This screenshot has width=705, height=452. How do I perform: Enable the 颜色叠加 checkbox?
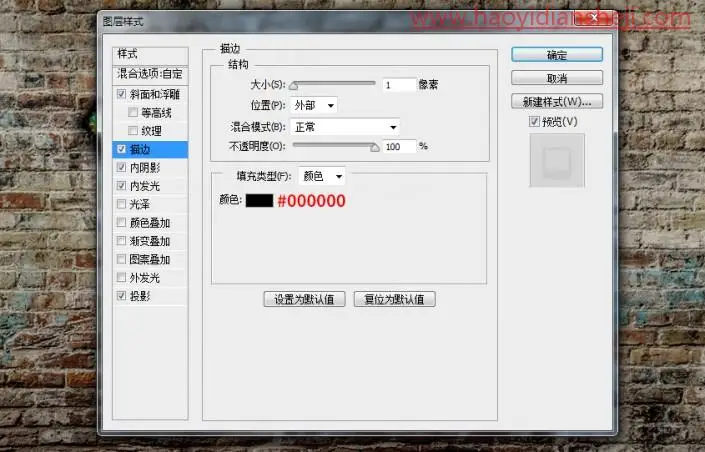tap(121, 223)
